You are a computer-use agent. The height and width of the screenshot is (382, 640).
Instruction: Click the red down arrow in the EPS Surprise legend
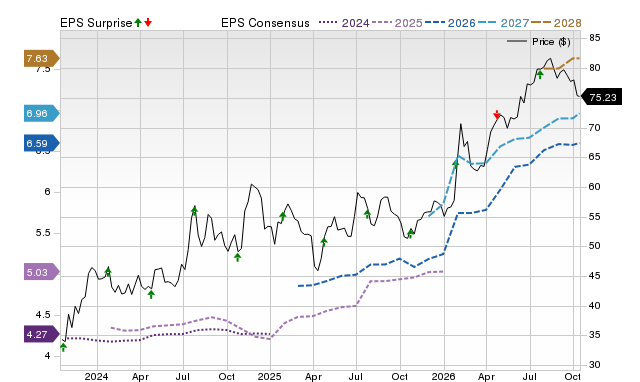(x=148, y=22)
